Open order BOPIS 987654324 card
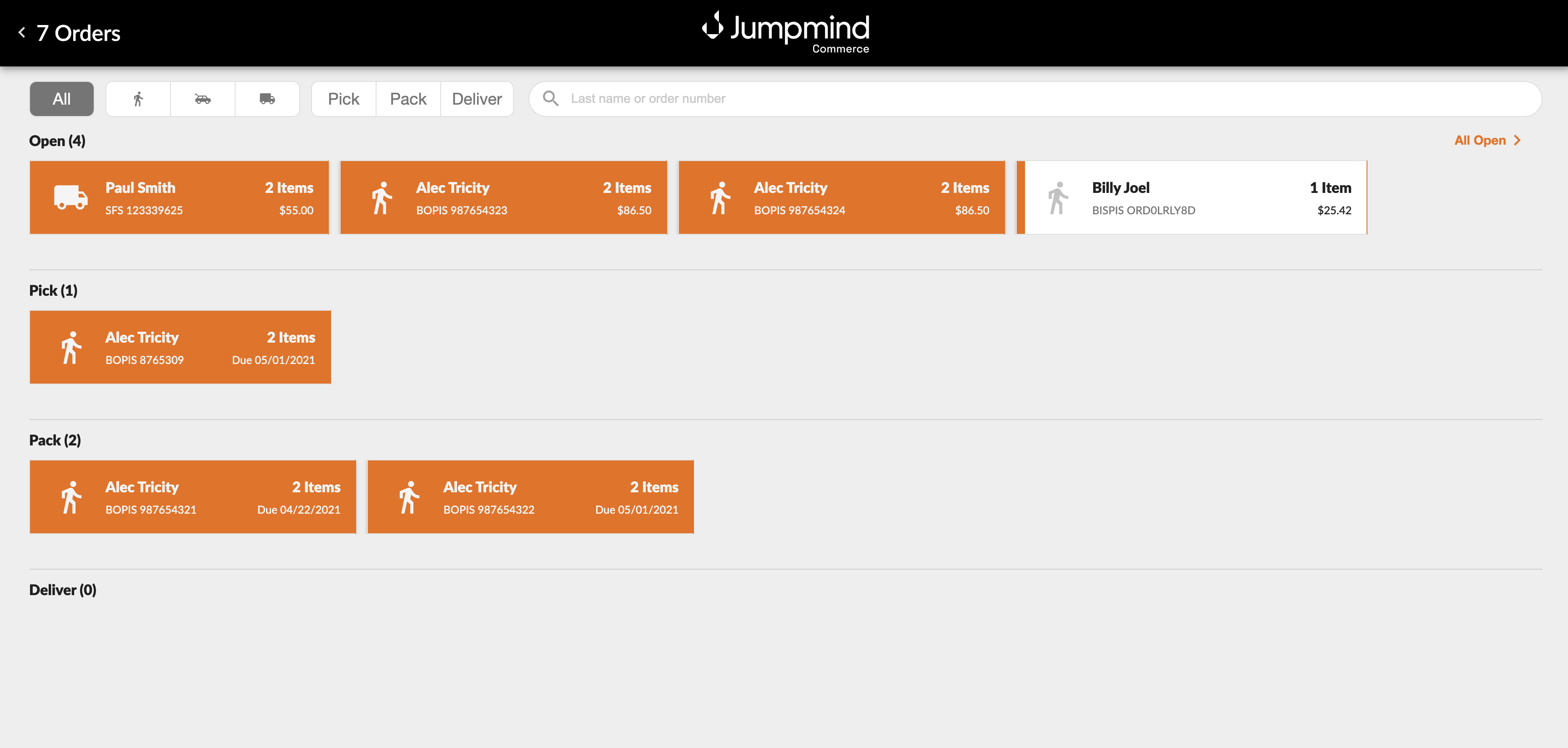 841,197
